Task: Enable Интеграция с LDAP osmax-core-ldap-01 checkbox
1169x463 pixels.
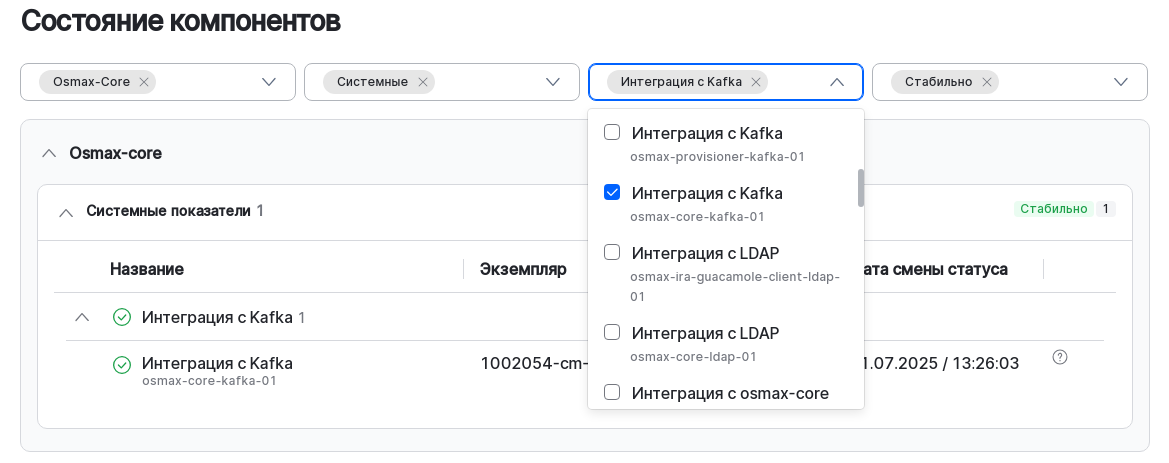Action: point(612,332)
